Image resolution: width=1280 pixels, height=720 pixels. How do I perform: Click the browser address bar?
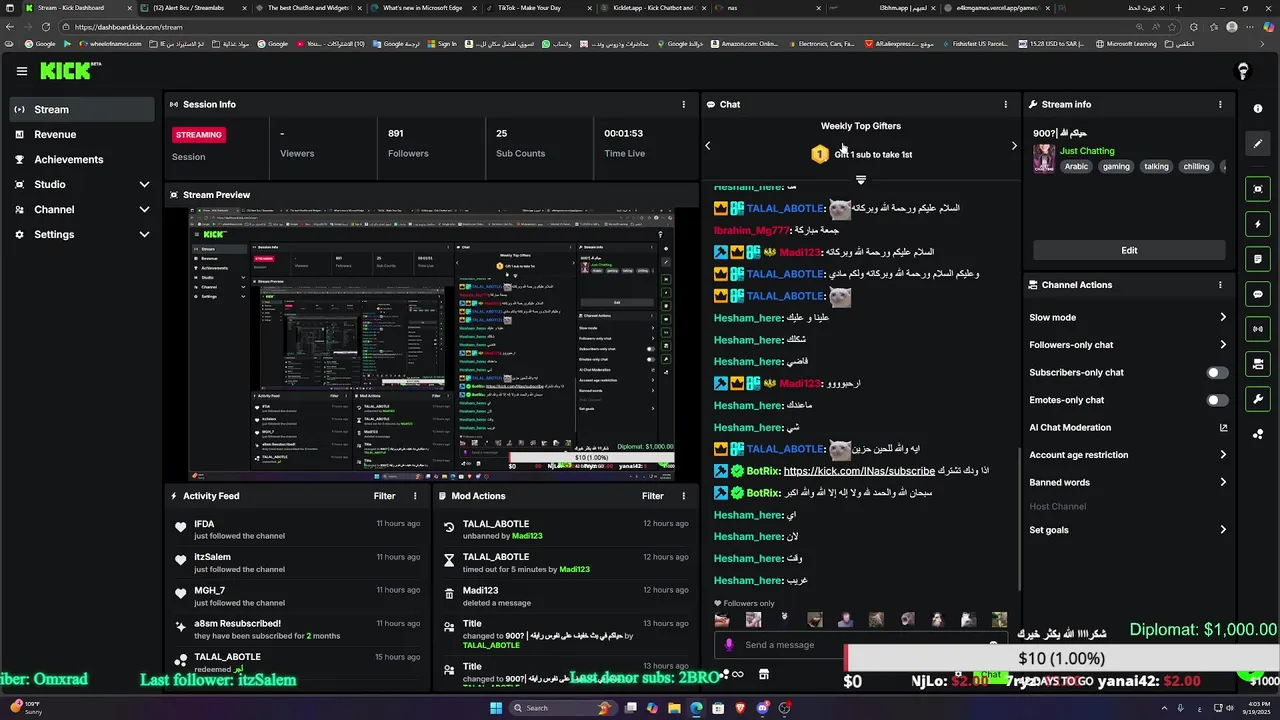pyautogui.click(x=600, y=27)
